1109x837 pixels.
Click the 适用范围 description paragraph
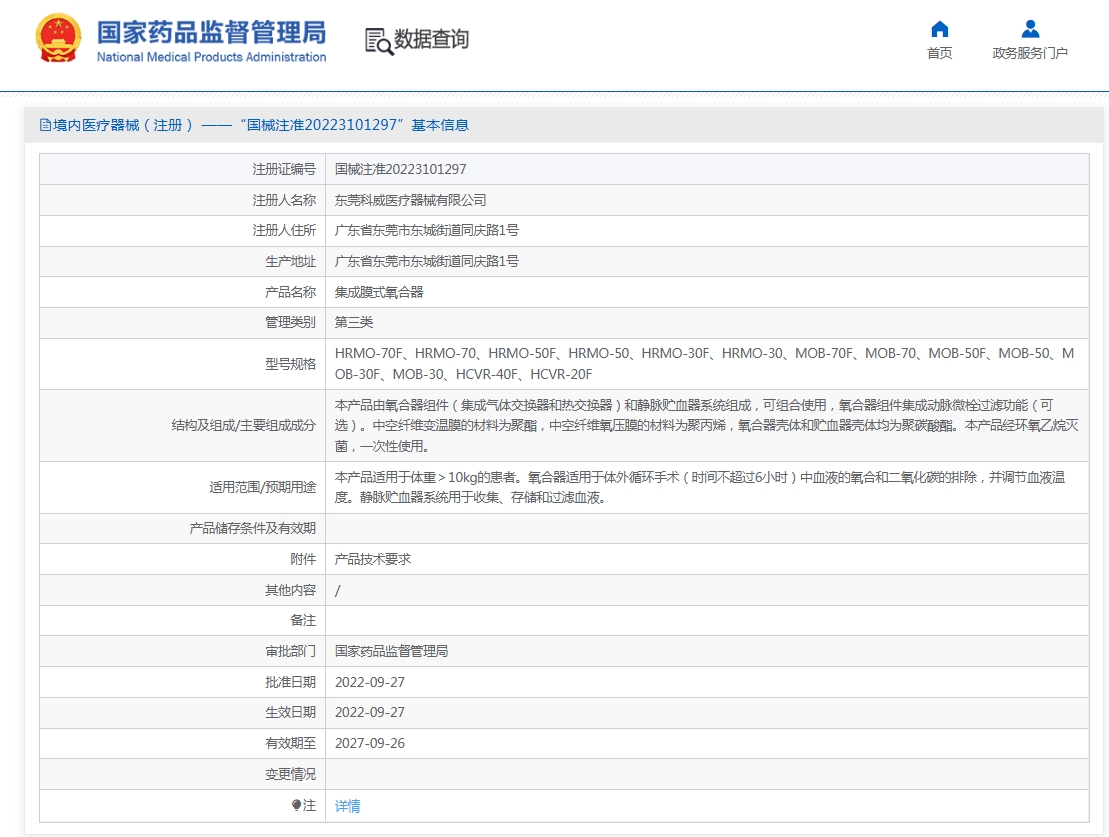[699, 487]
